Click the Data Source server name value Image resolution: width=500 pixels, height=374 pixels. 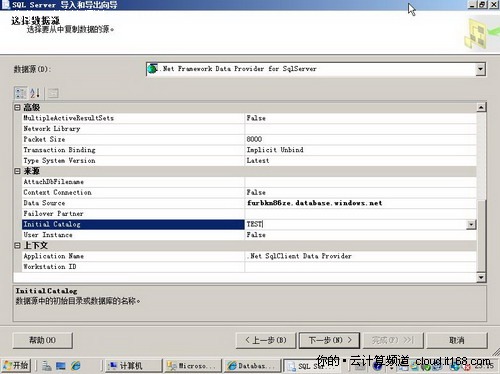[314, 203]
